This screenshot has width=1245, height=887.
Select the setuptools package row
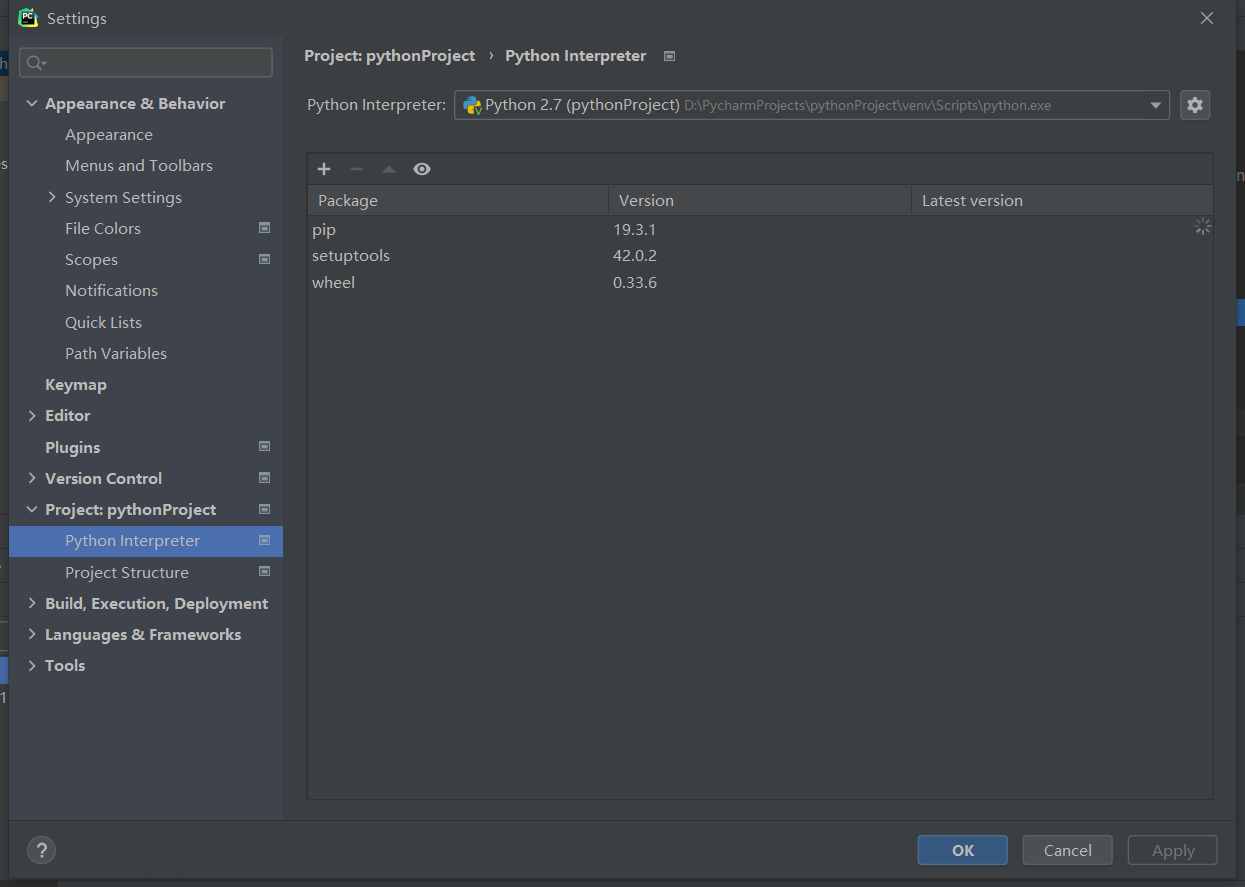coord(760,256)
